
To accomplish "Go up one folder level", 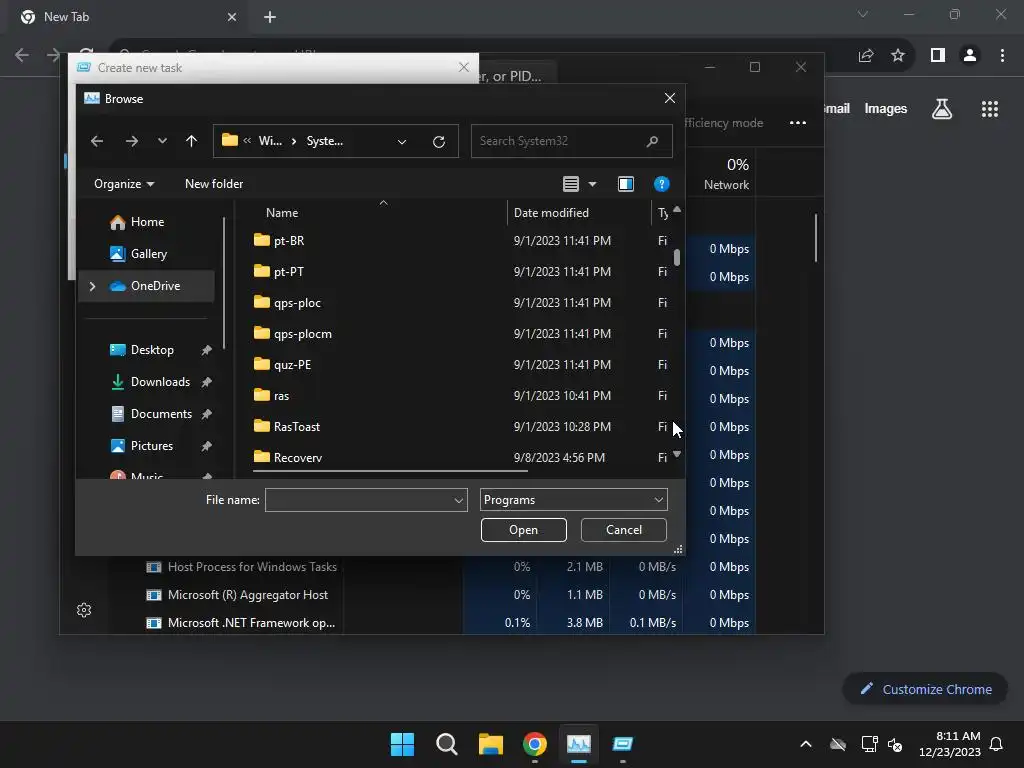I will pos(191,141).
